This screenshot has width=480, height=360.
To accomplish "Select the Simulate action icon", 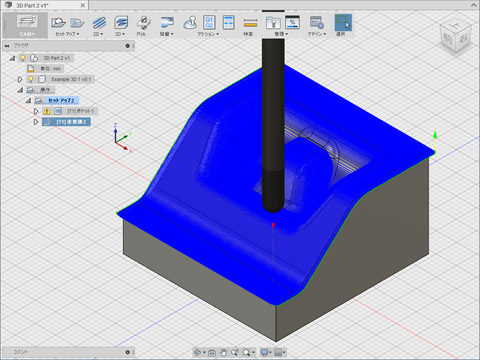I will 190,23.
